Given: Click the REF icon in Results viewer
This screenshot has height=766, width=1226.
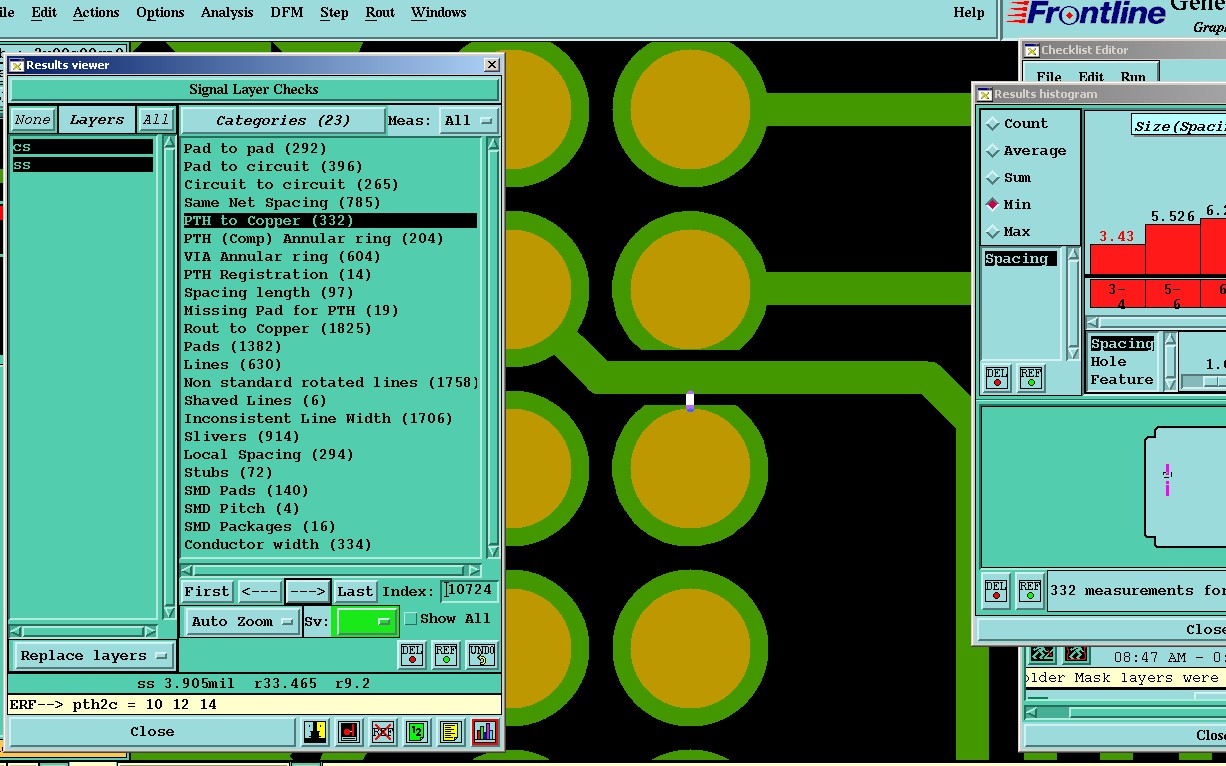Looking at the screenshot, I should 446,655.
